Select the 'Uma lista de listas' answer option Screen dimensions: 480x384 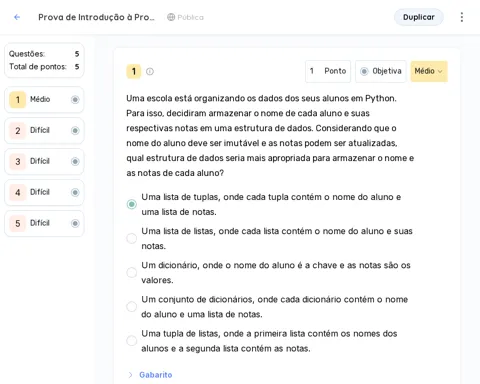point(132,238)
